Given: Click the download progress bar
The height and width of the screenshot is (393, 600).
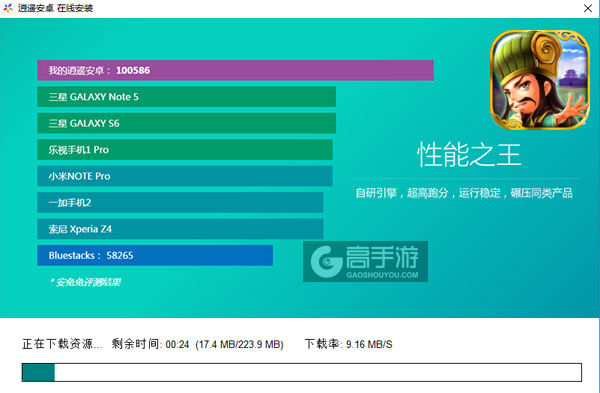Looking at the screenshot, I should point(302,372).
